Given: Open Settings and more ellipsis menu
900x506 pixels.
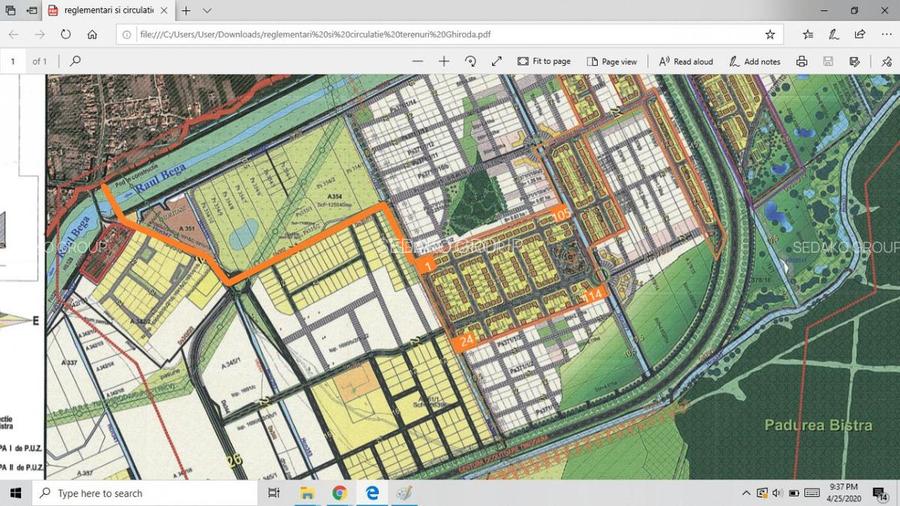Looking at the screenshot, I should [x=884, y=34].
